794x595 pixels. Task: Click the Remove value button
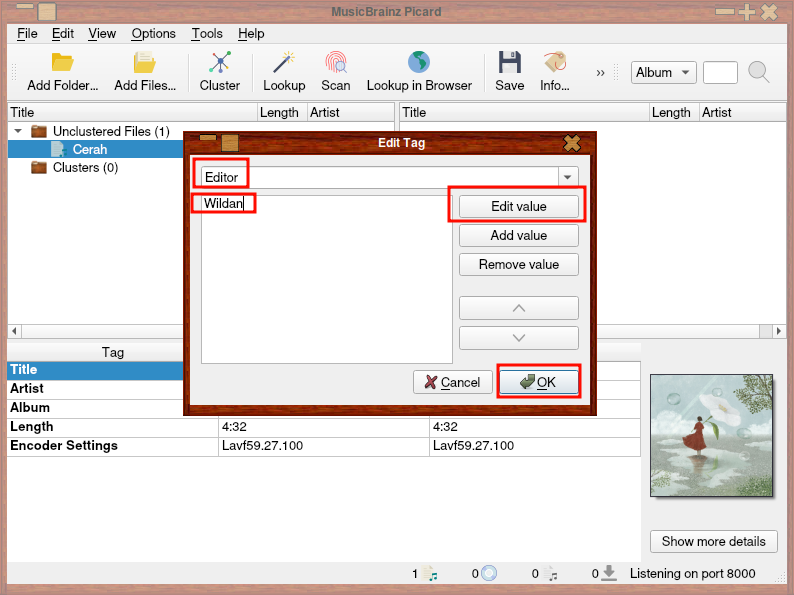(518, 265)
